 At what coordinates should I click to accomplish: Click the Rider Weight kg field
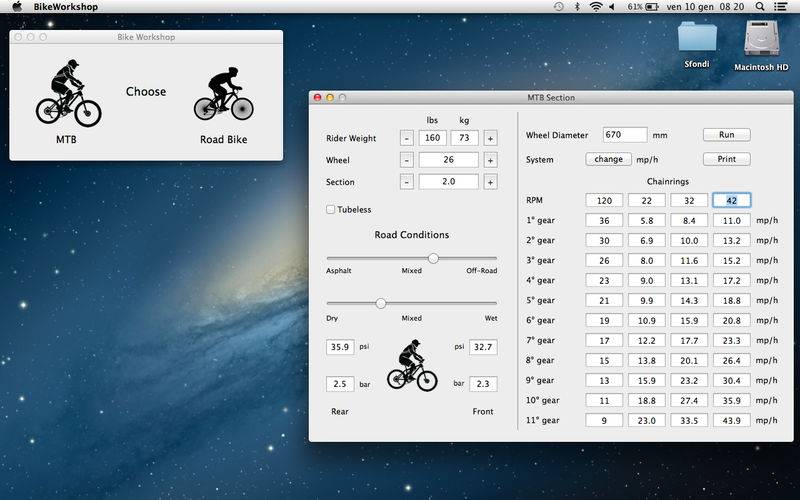pyautogui.click(x=464, y=138)
